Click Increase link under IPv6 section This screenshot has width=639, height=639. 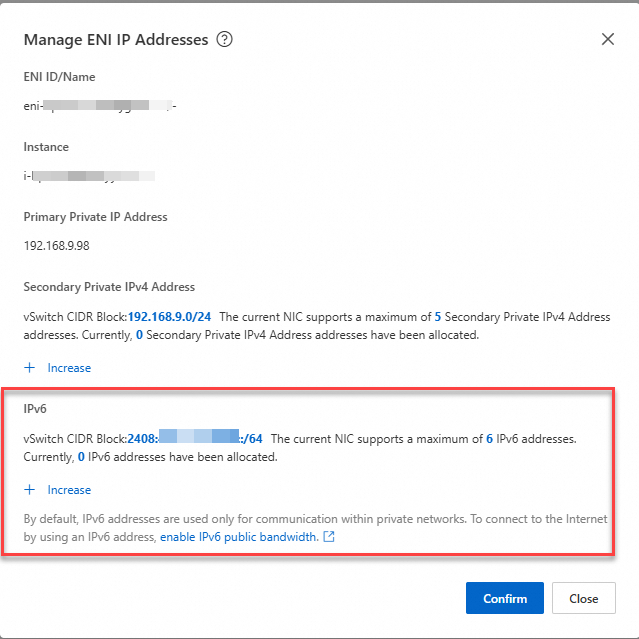click(x=69, y=490)
